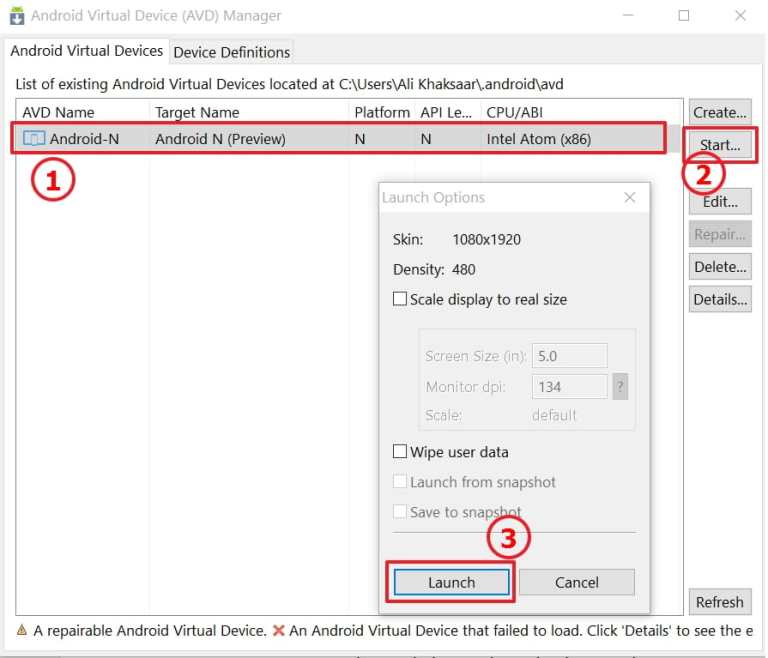The width and height of the screenshot is (768, 658).
Task: Refresh the AVD list
Action: click(x=720, y=602)
